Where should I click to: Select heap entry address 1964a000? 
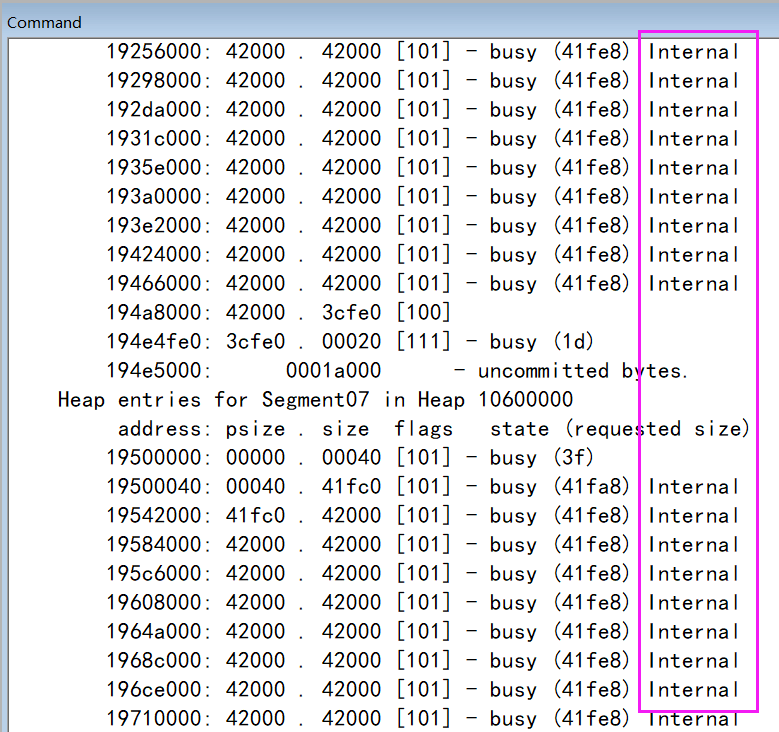pyautogui.click(x=158, y=631)
